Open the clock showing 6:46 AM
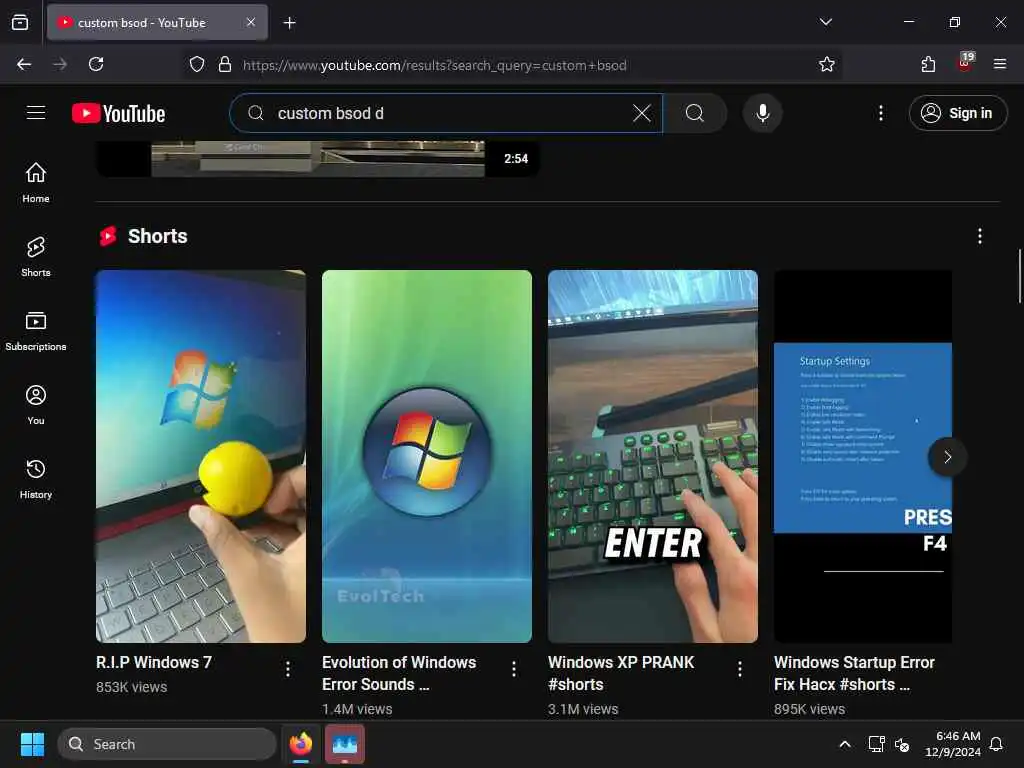Screen dimensions: 1024x768 pyautogui.click(x=953, y=744)
